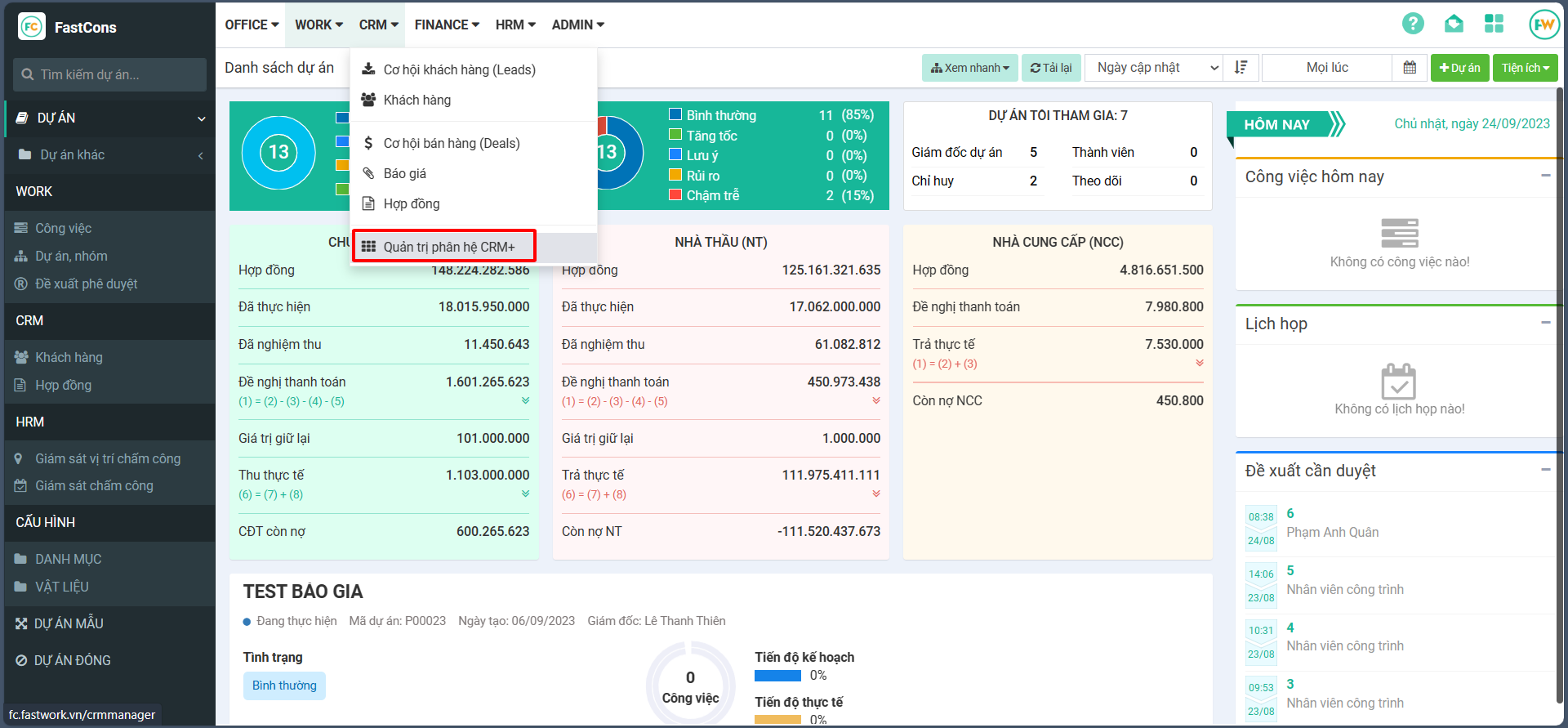Click the blue Tiến độ kế hoạch progress bar

[x=777, y=676]
